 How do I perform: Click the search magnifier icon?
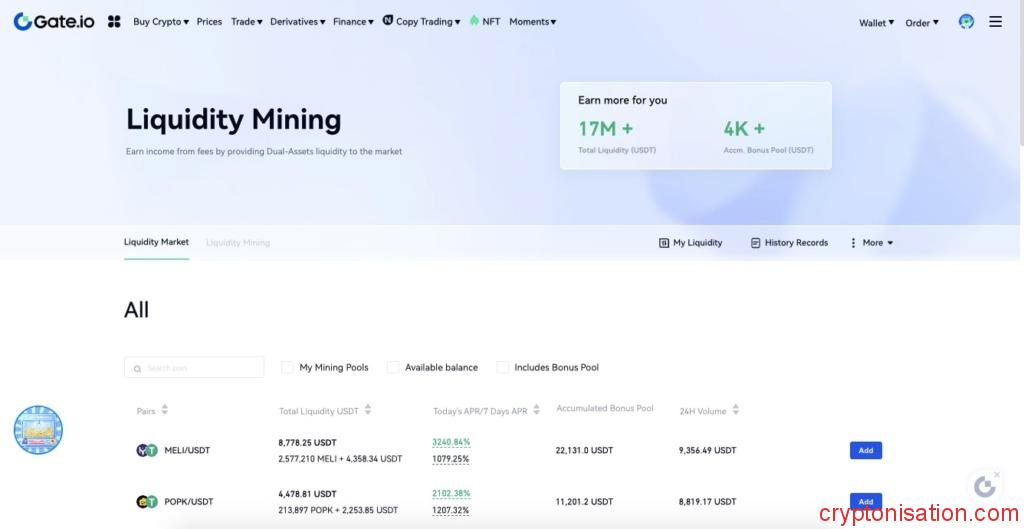coord(137,369)
